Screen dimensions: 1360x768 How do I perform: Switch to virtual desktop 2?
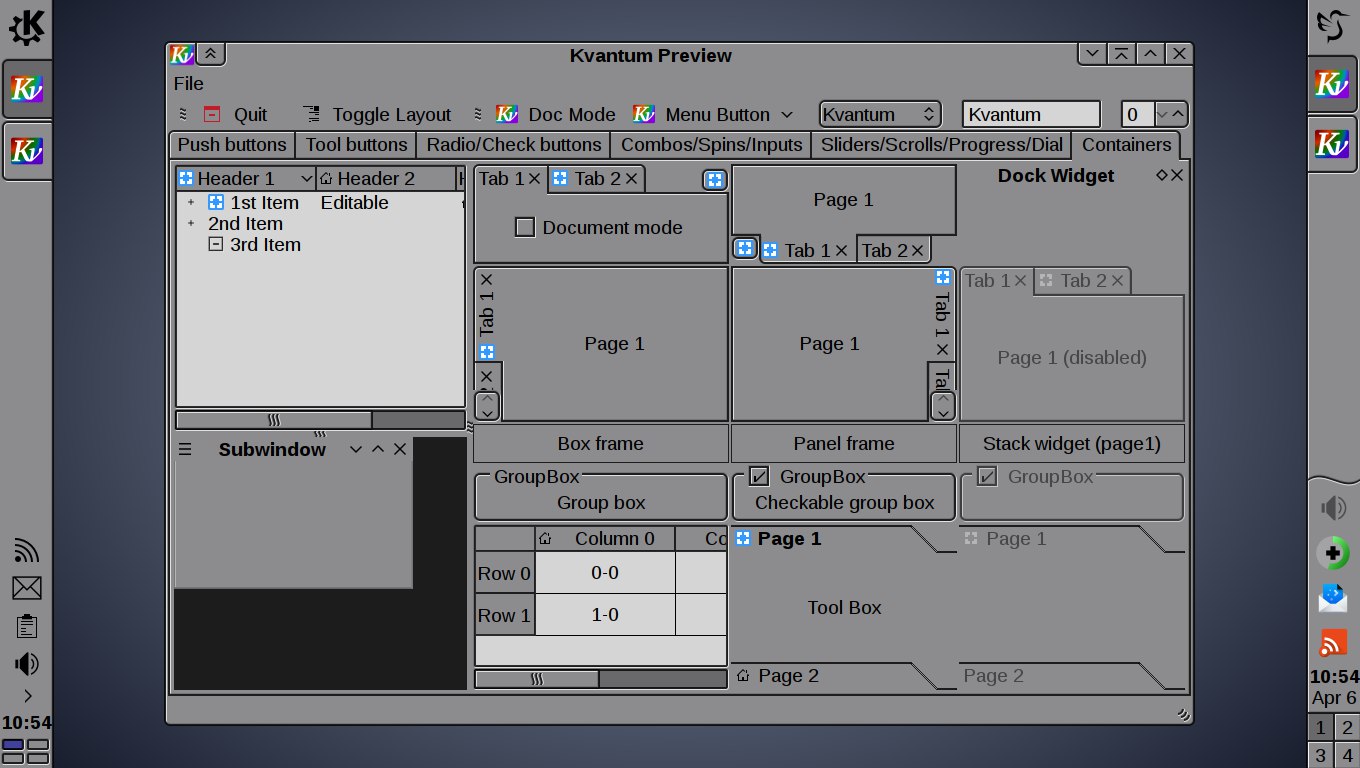1347,728
